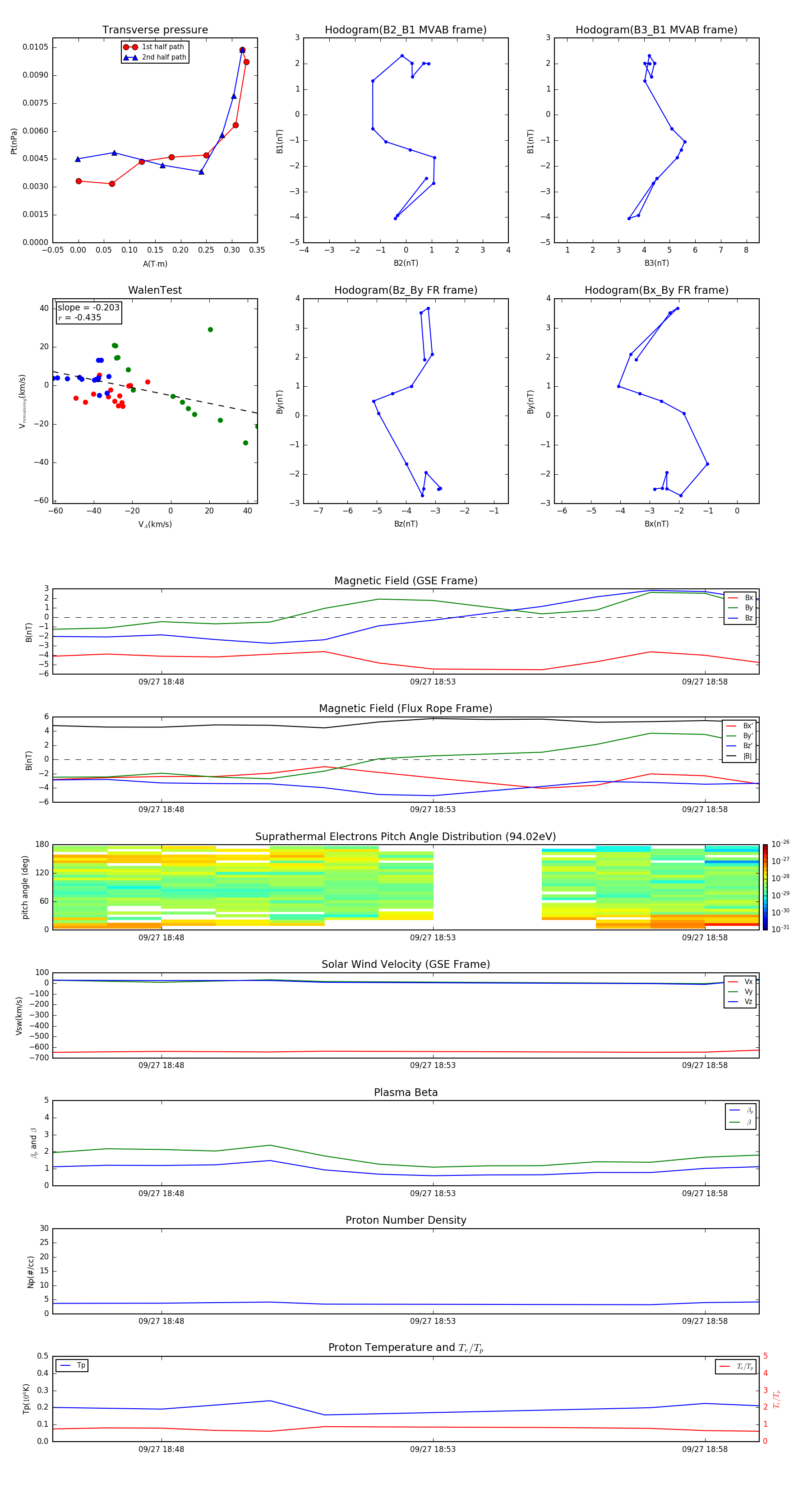This screenshot has width=812, height=1489.
Task: Click the 'Proton Temperature and Te/Tp' title
Action: point(406,1348)
